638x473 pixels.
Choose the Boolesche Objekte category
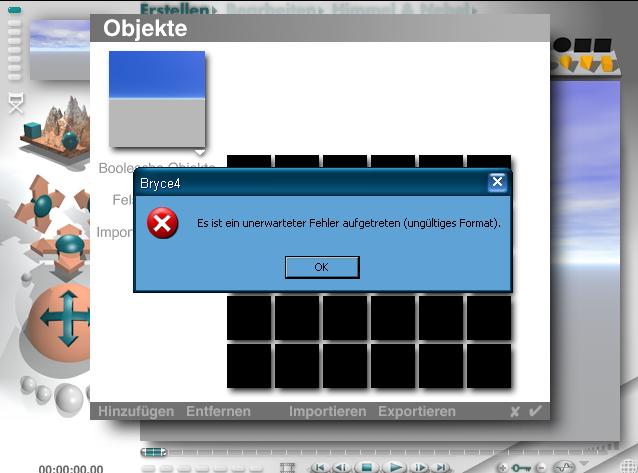point(157,167)
